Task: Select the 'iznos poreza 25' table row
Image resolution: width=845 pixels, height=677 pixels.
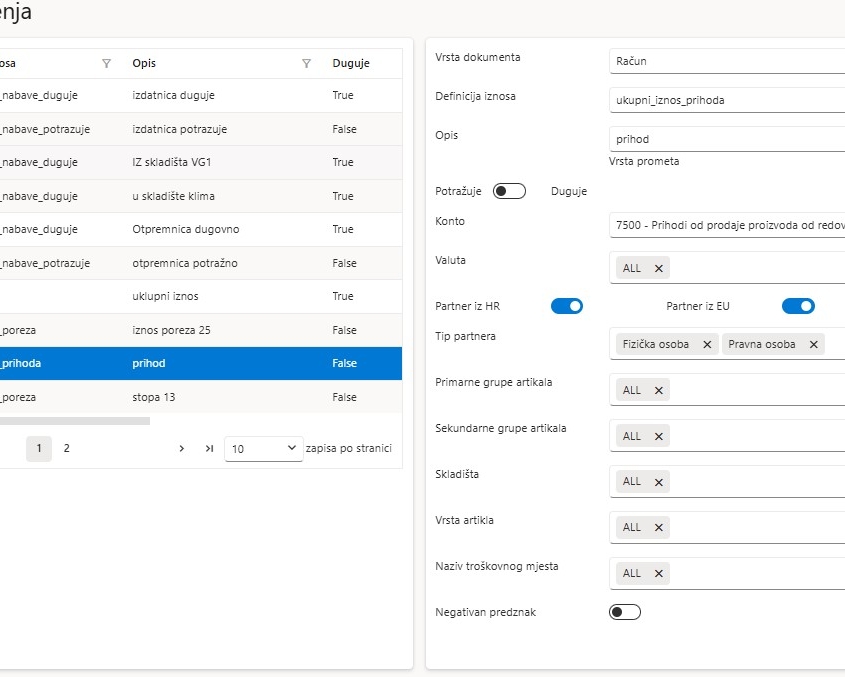Action: pos(200,330)
